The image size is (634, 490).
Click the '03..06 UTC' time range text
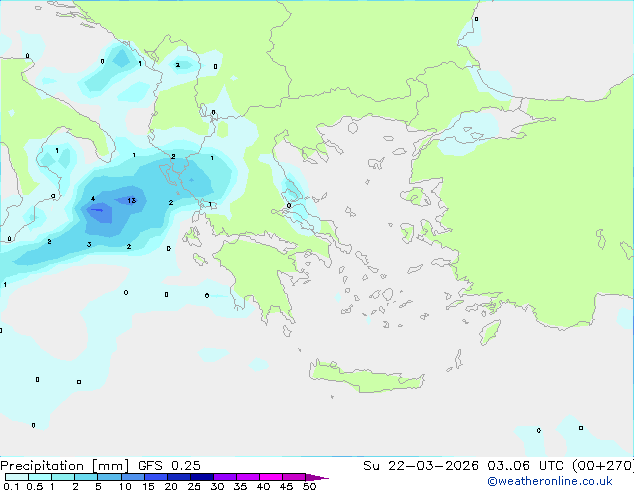(525, 466)
